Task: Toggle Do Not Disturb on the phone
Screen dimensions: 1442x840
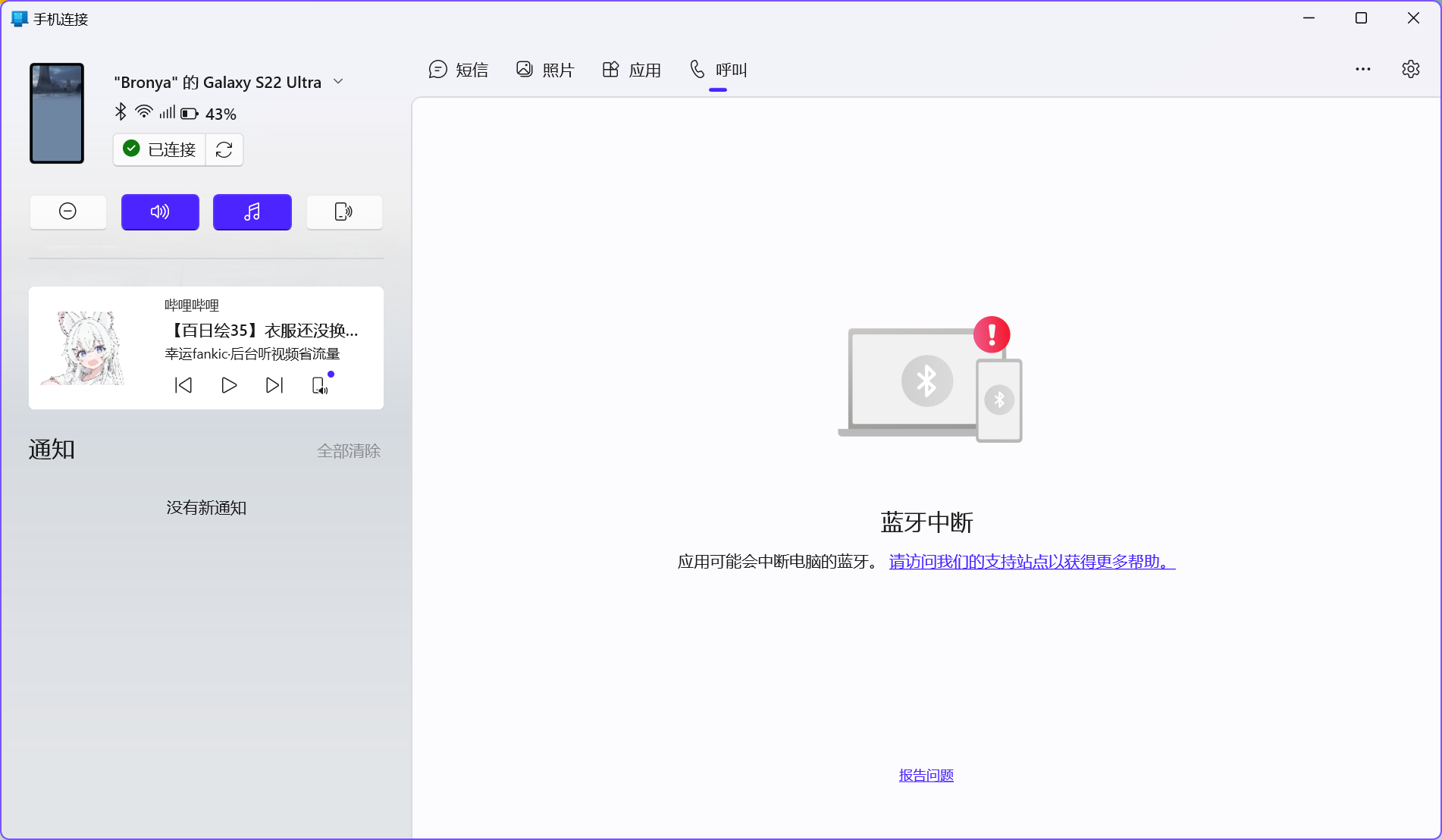Action: click(68, 212)
